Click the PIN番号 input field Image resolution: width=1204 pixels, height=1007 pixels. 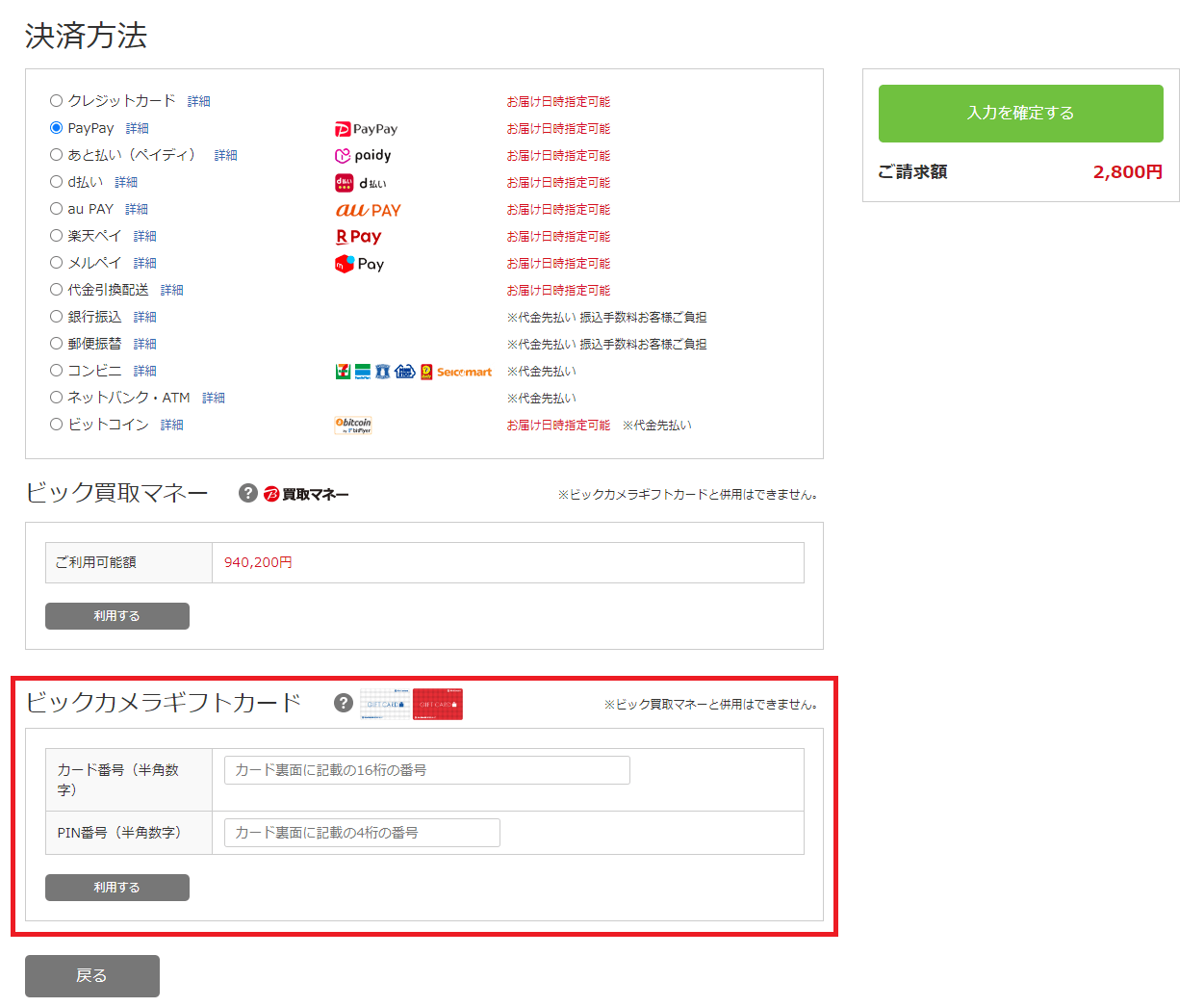[362, 833]
